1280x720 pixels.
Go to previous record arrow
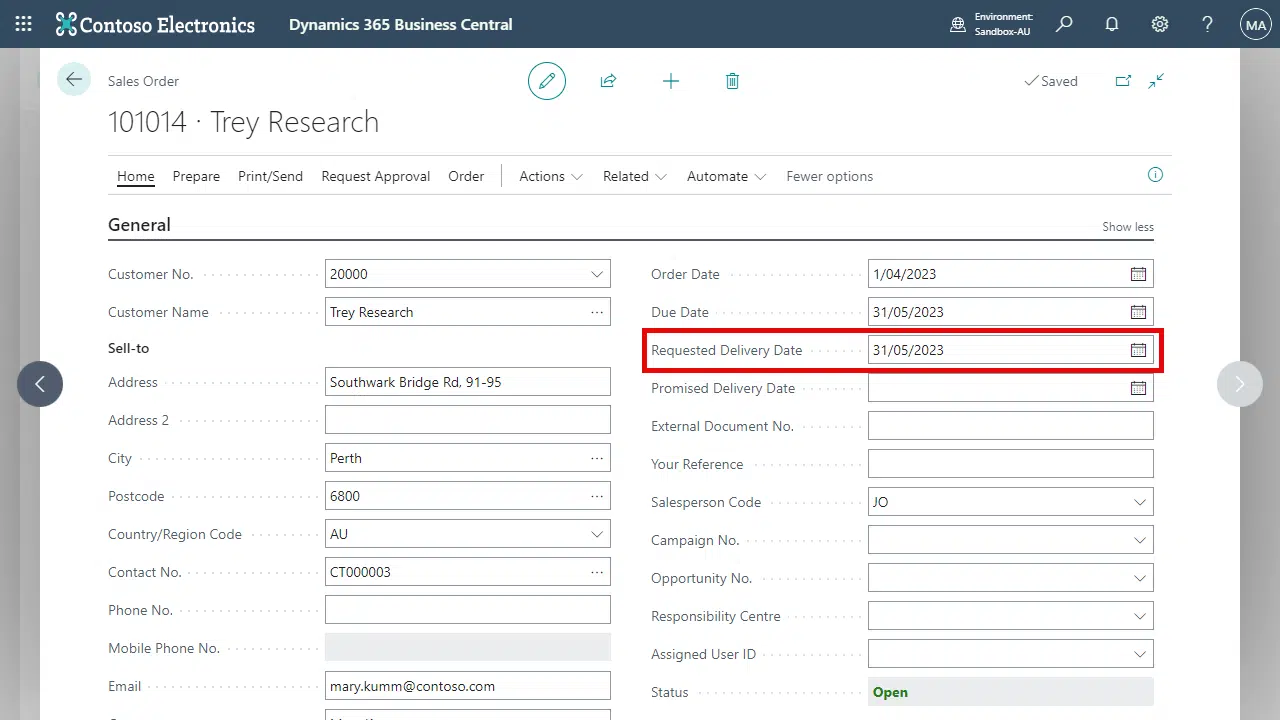[x=40, y=383]
